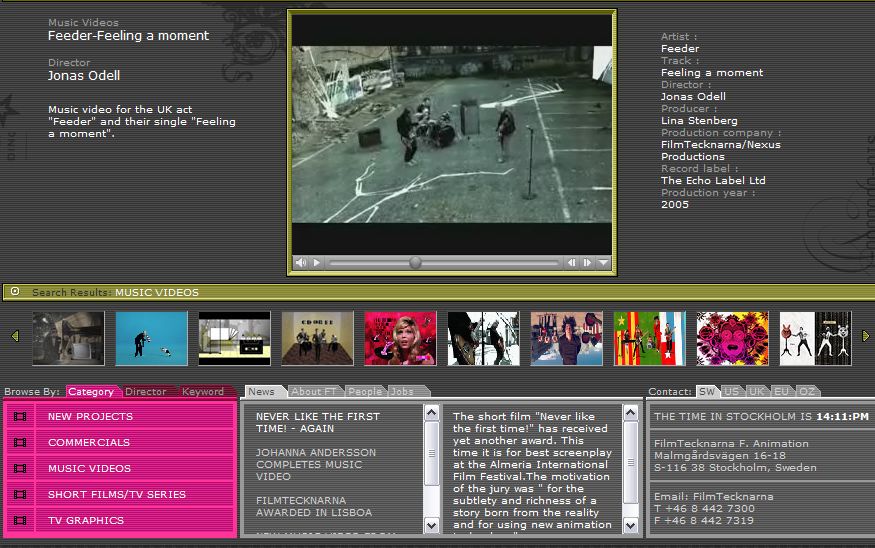875x548 pixels.
Task: Open the video player options dropdown
Action: (603, 262)
